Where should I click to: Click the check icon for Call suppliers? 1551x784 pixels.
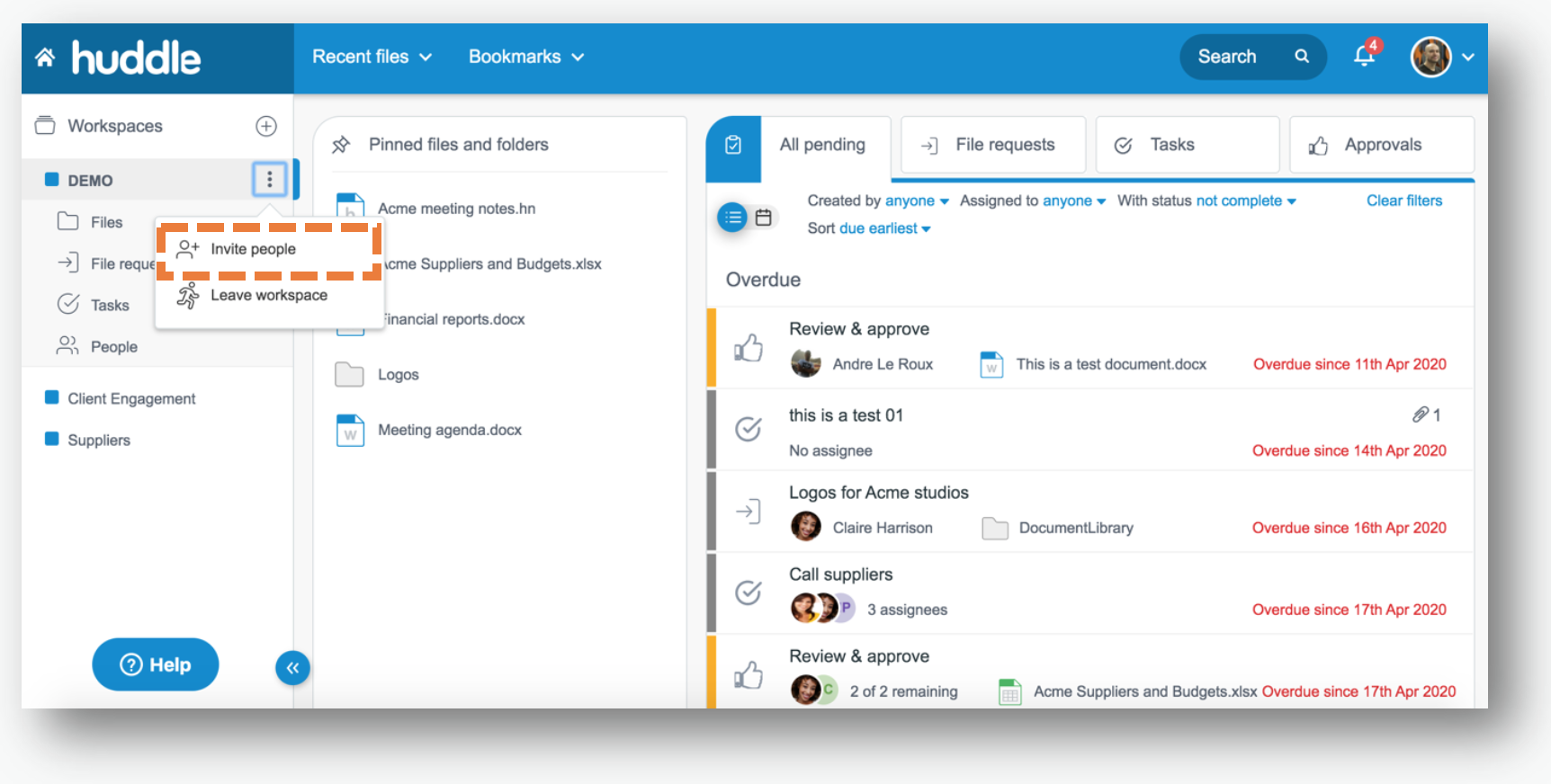pos(749,592)
